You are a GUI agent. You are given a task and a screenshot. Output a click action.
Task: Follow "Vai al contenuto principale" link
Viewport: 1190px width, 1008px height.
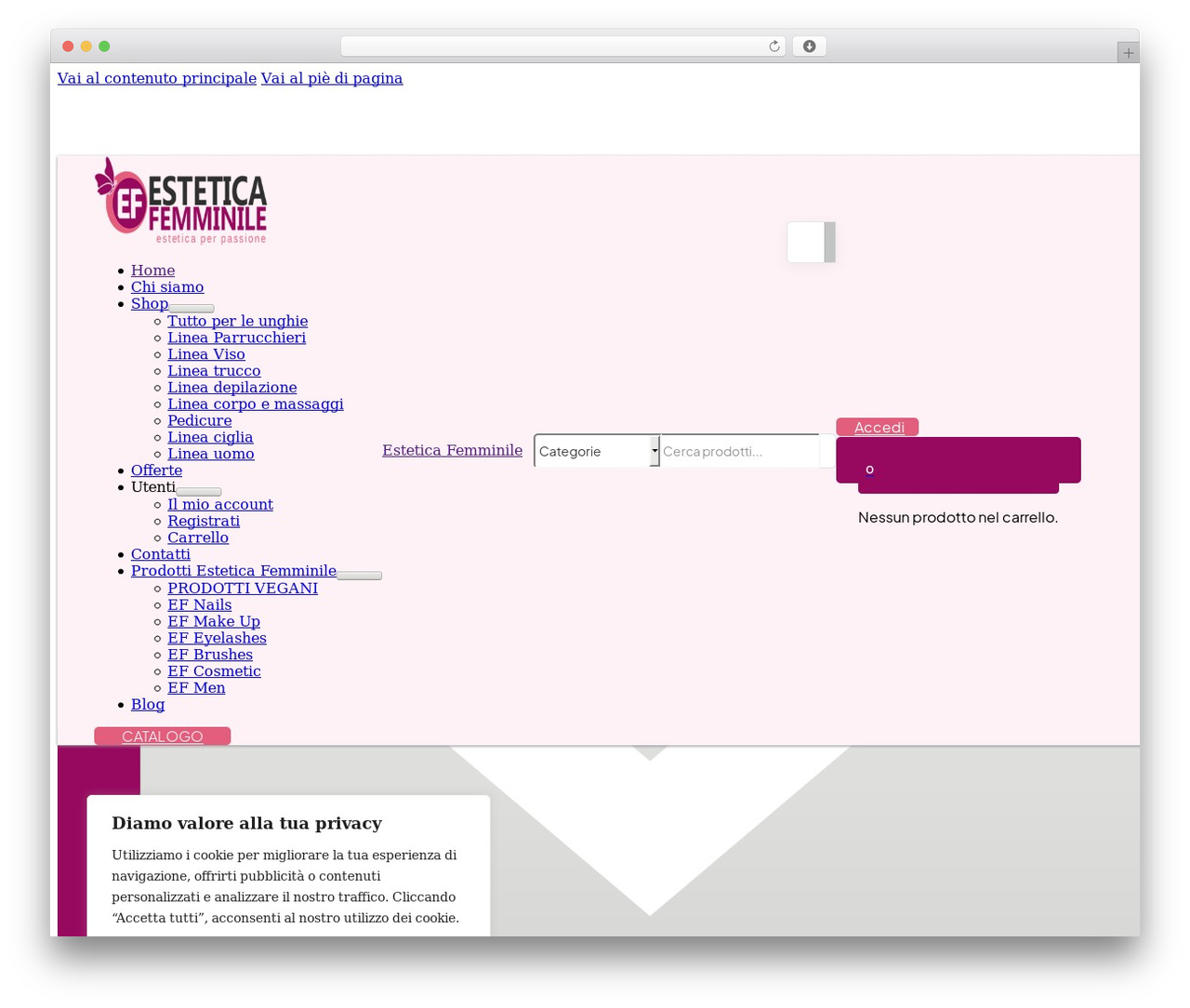click(157, 78)
